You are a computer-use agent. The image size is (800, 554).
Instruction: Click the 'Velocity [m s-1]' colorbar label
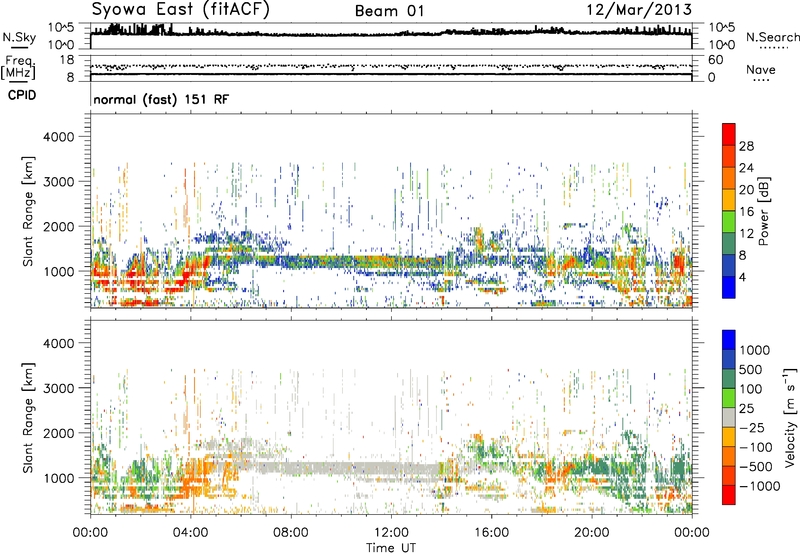pos(790,417)
